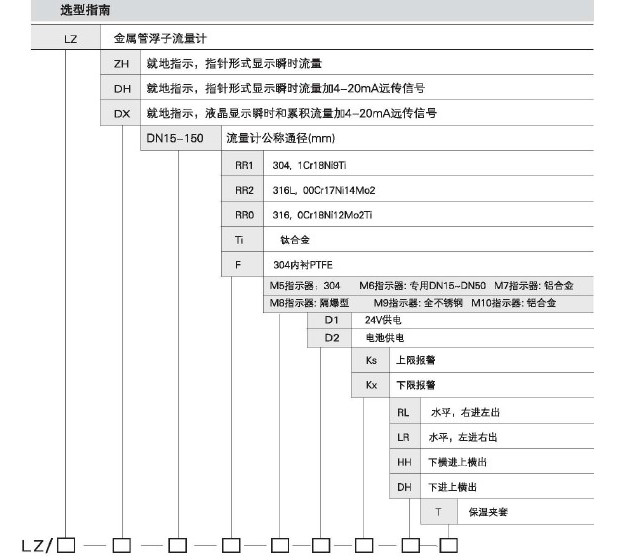Image resolution: width=621 pixels, height=560 pixels.
Task: Choose the RR0 316 material code
Action: pos(244,215)
